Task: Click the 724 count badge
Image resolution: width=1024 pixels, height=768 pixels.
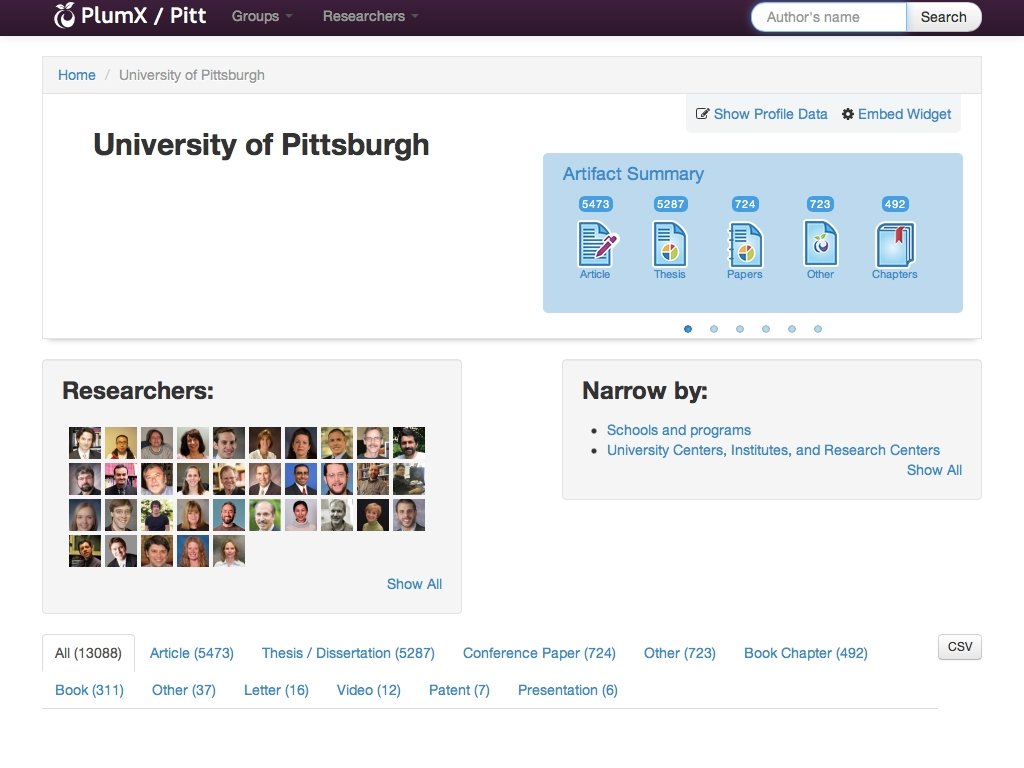Action: pyautogui.click(x=744, y=204)
